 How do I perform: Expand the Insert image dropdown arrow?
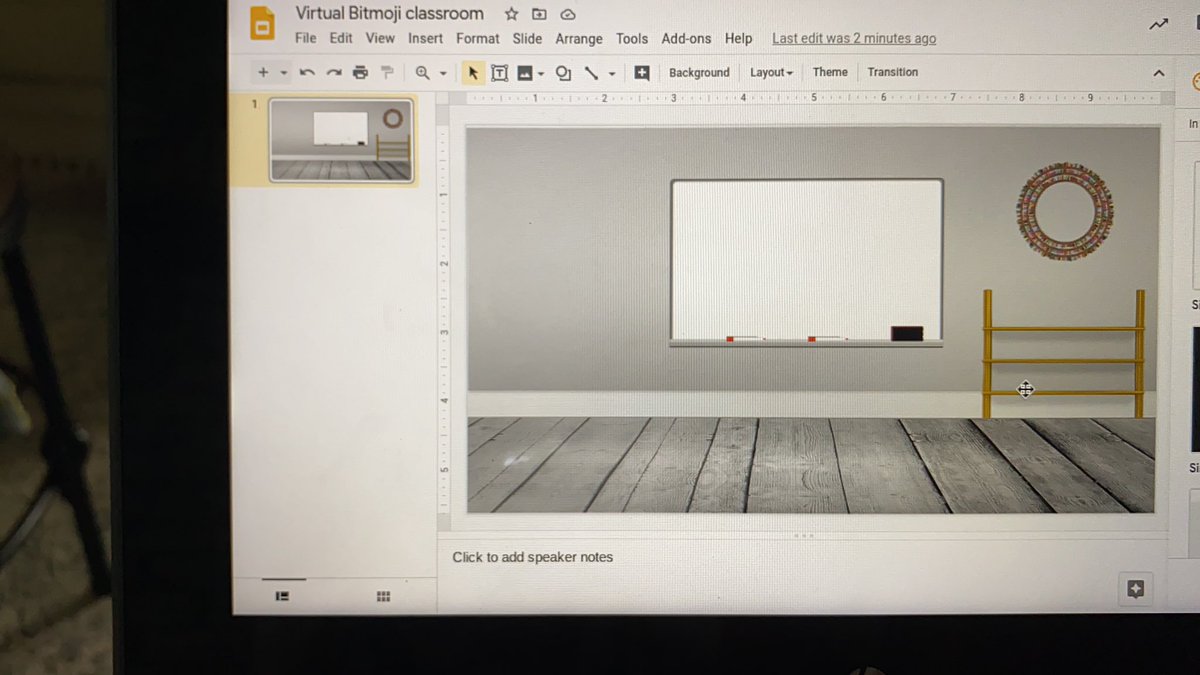tap(541, 73)
